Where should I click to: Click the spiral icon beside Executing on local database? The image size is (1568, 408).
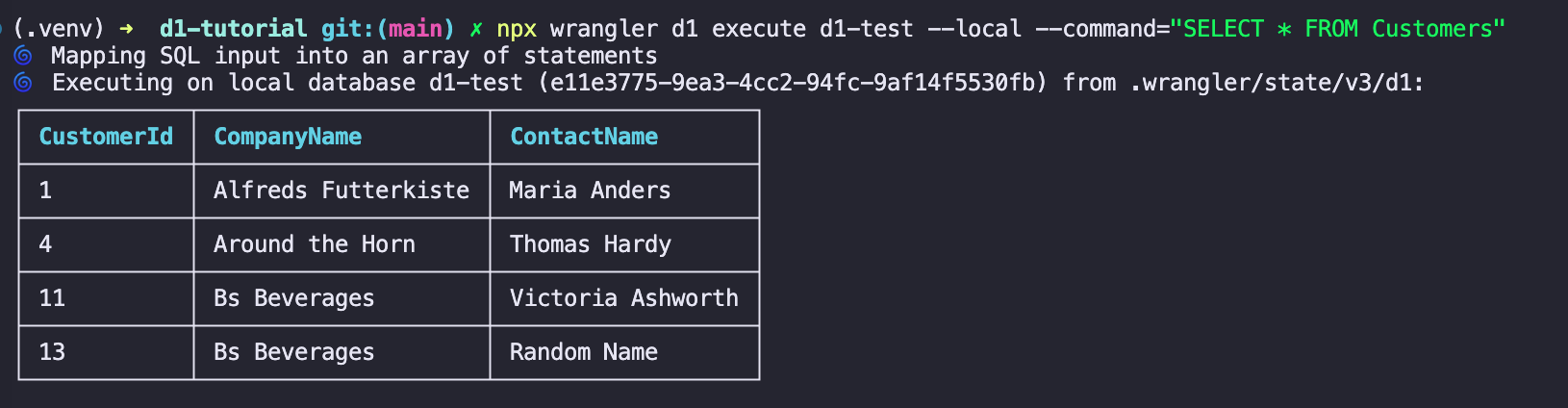[x=23, y=83]
